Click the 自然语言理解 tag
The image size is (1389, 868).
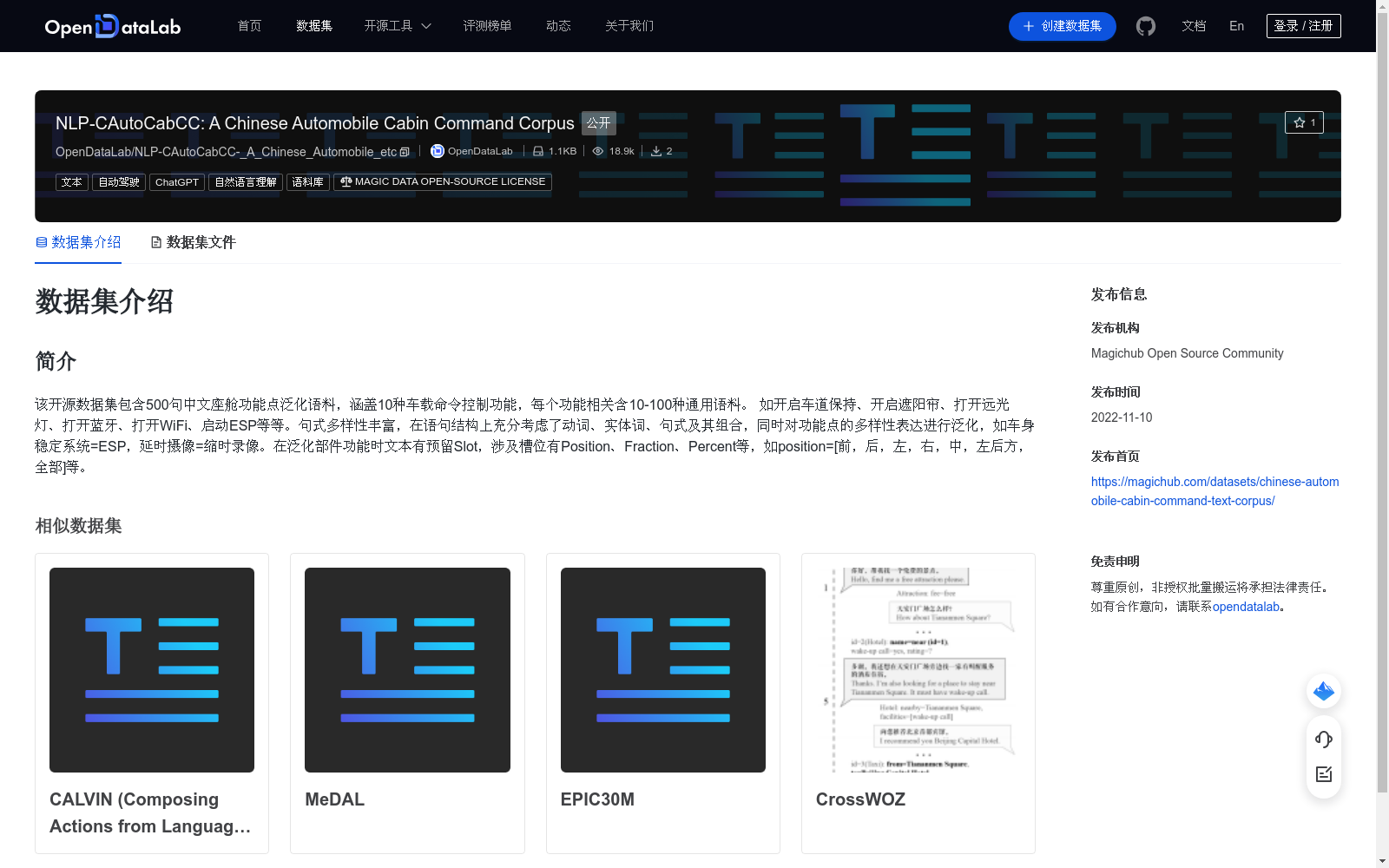tap(246, 182)
